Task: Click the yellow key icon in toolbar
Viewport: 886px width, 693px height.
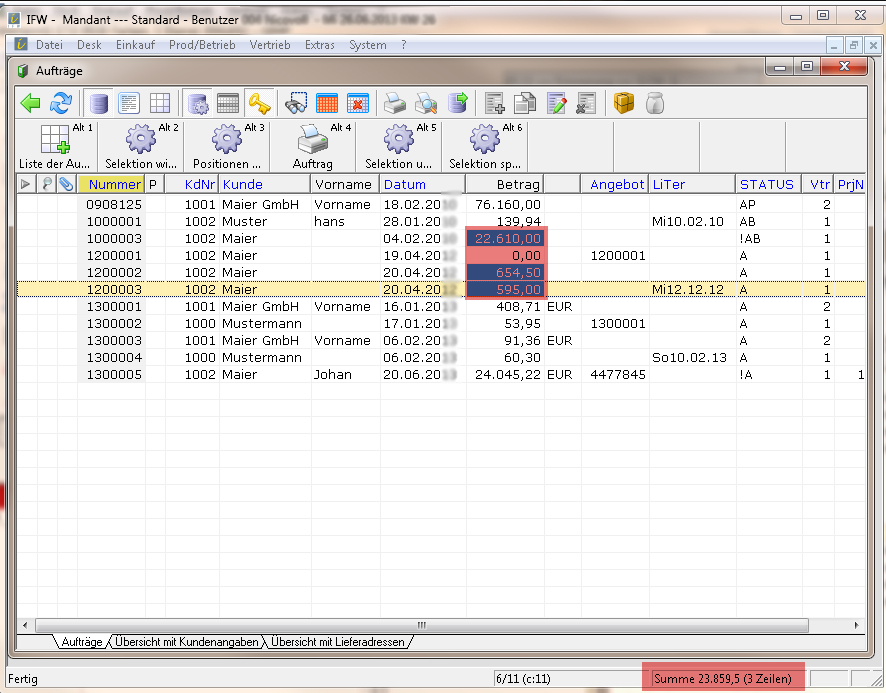Action: point(260,103)
